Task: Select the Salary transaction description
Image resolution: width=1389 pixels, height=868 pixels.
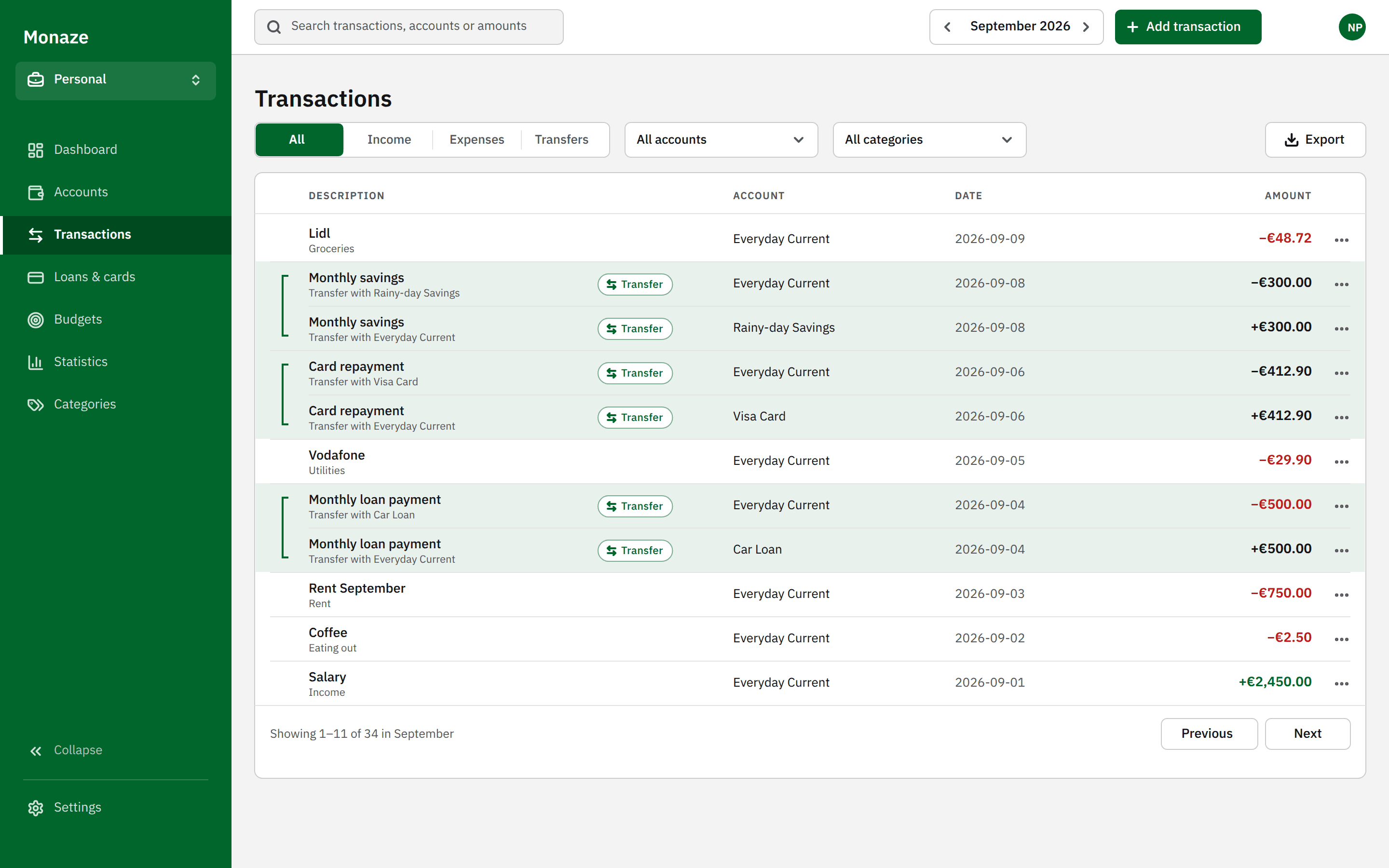Action: [x=327, y=677]
